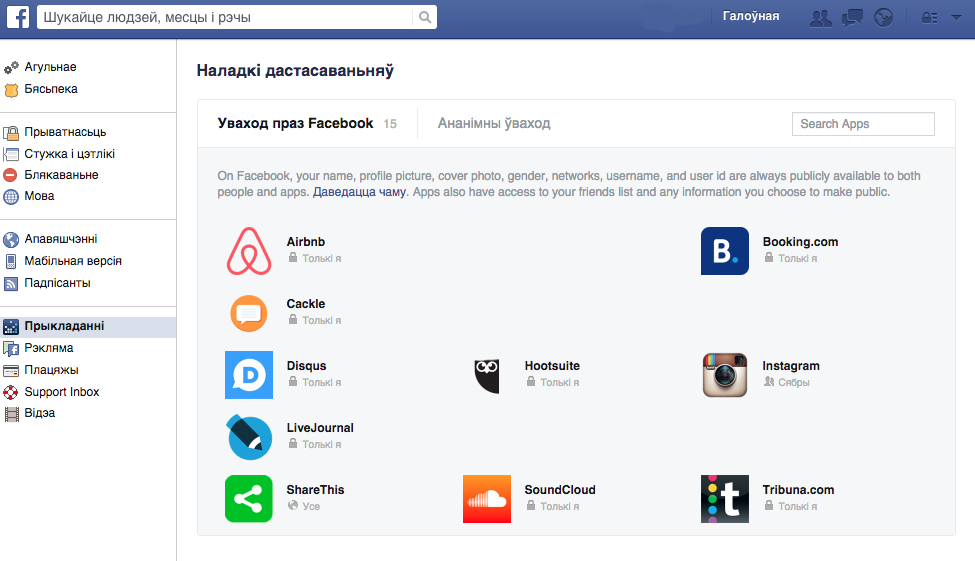The height and width of the screenshot is (561, 975).
Task: Open messages icon in top bar
Action: (x=852, y=17)
